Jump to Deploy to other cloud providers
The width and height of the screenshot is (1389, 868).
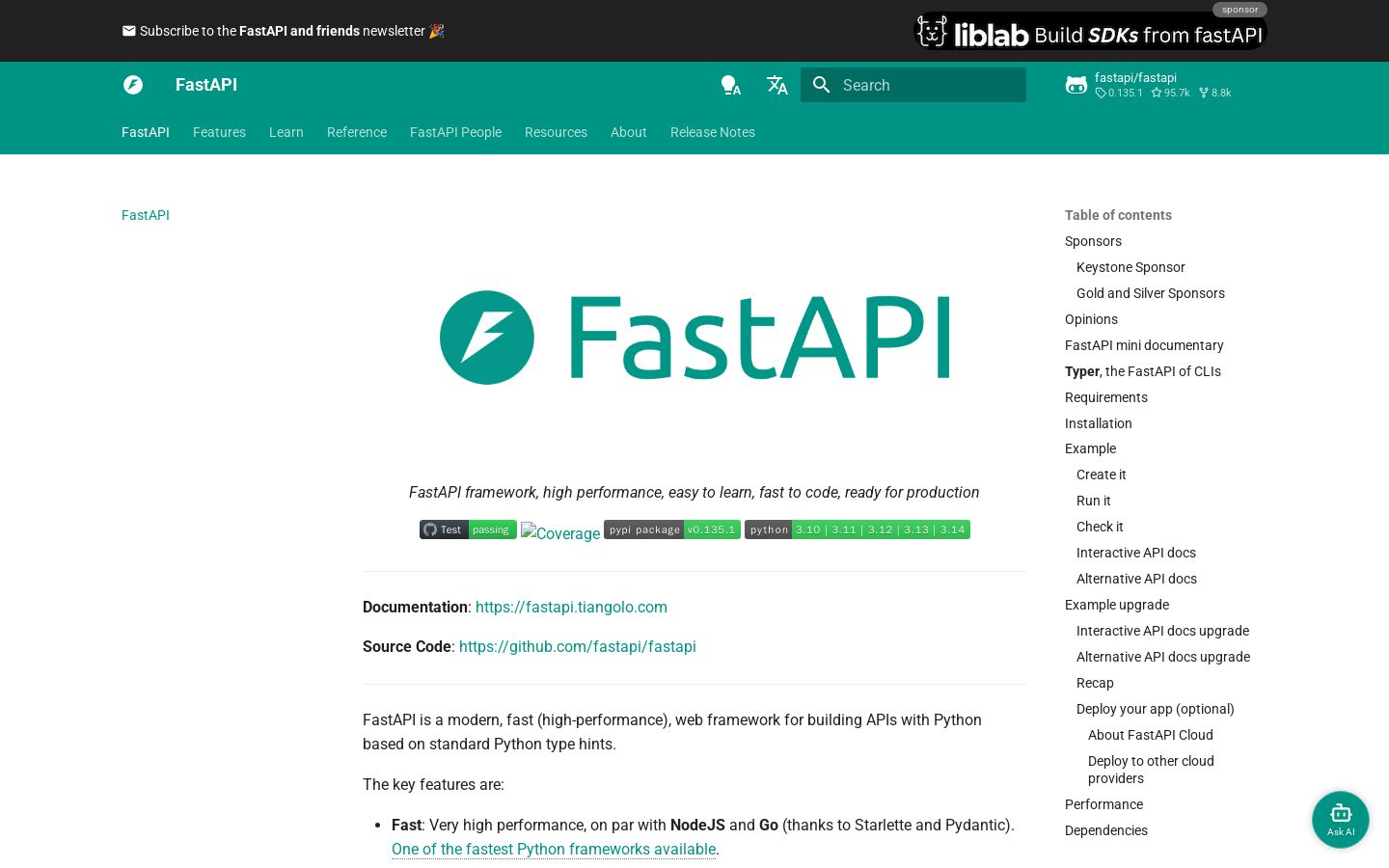click(x=1151, y=770)
